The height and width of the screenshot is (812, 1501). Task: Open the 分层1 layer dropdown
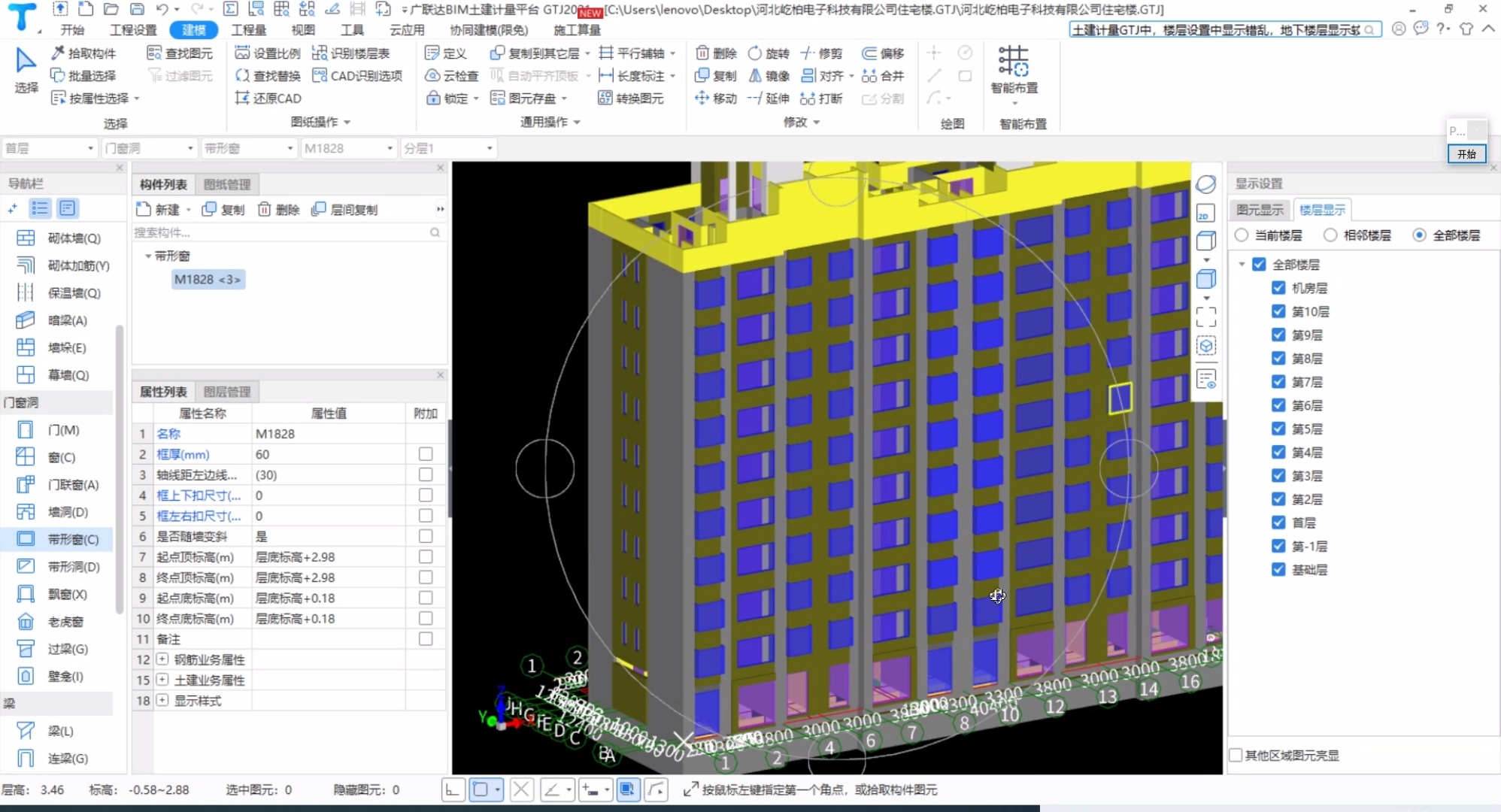tap(447, 148)
